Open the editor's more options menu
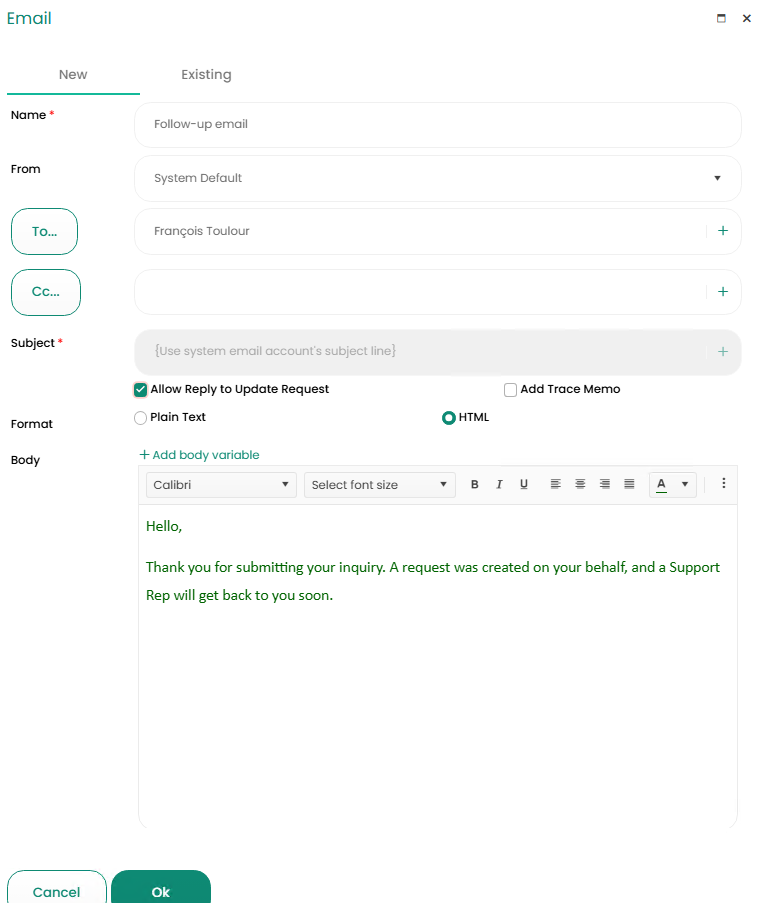764x904 pixels. (x=724, y=484)
